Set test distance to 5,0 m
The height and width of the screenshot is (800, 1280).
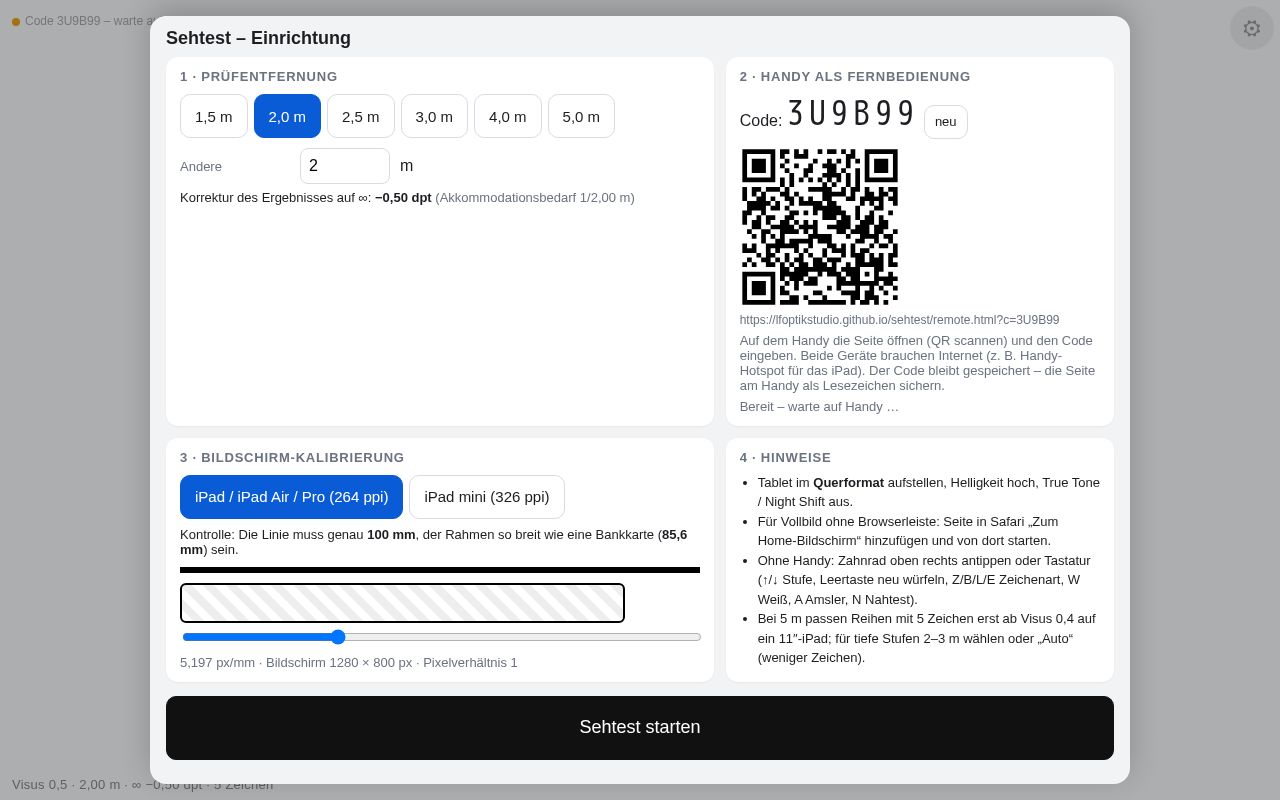tap(581, 116)
